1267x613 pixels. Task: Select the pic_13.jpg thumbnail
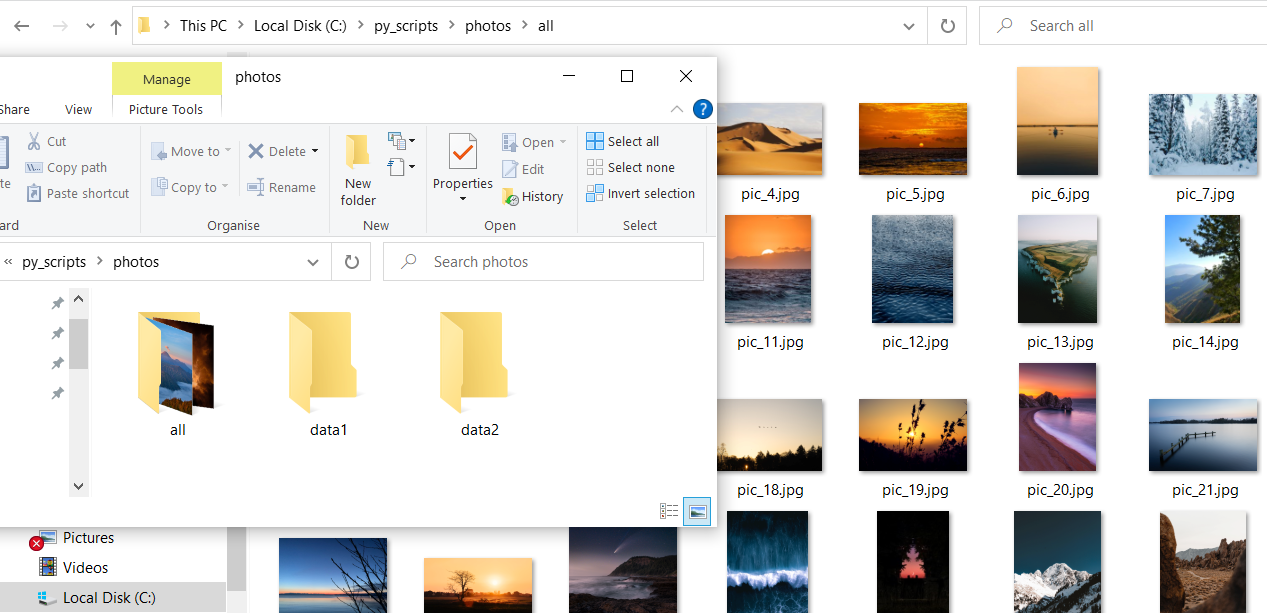[x=1060, y=269]
